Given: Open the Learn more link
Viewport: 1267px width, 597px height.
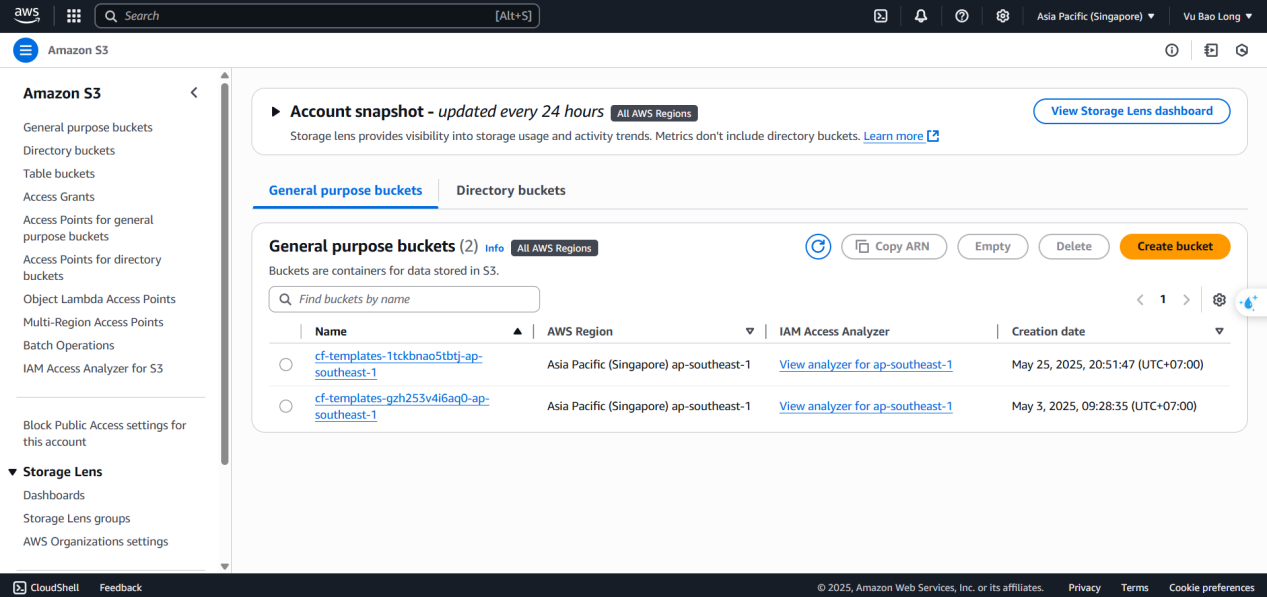Looking at the screenshot, I should point(893,136).
